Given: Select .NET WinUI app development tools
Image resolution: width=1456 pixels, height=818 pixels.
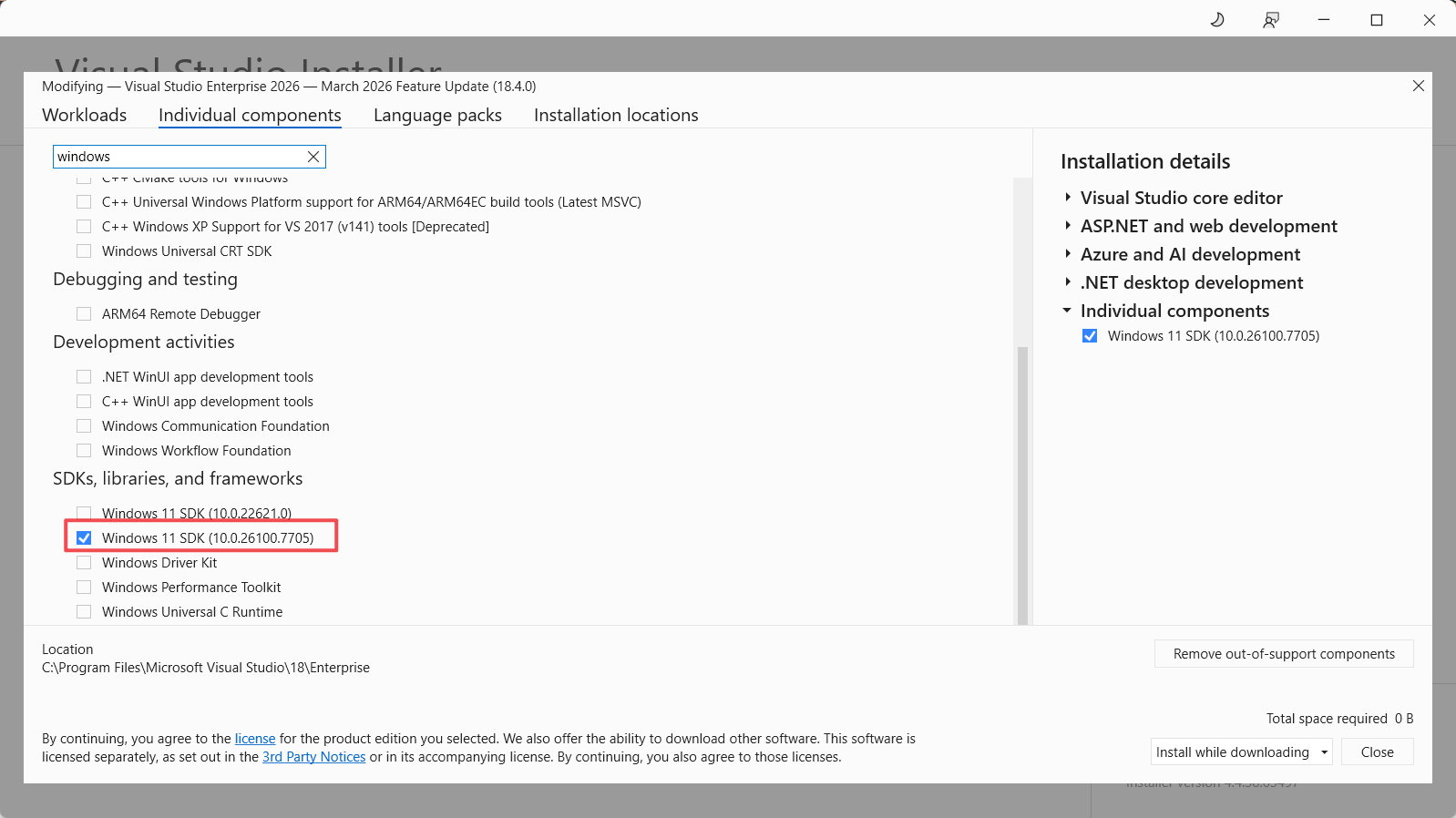Looking at the screenshot, I should click(x=84, y=377).
